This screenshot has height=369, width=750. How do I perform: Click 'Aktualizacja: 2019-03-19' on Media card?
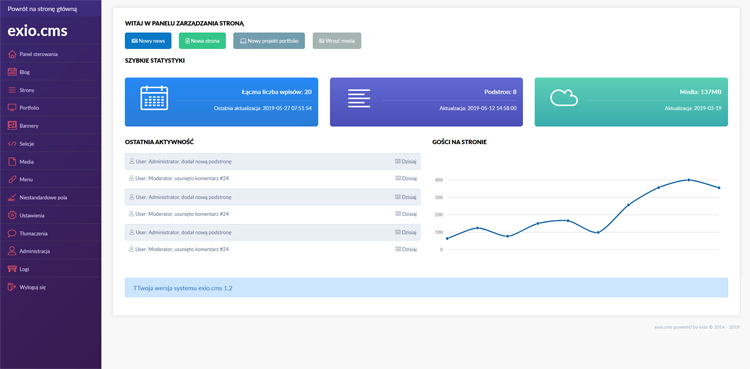click(693, 109)
